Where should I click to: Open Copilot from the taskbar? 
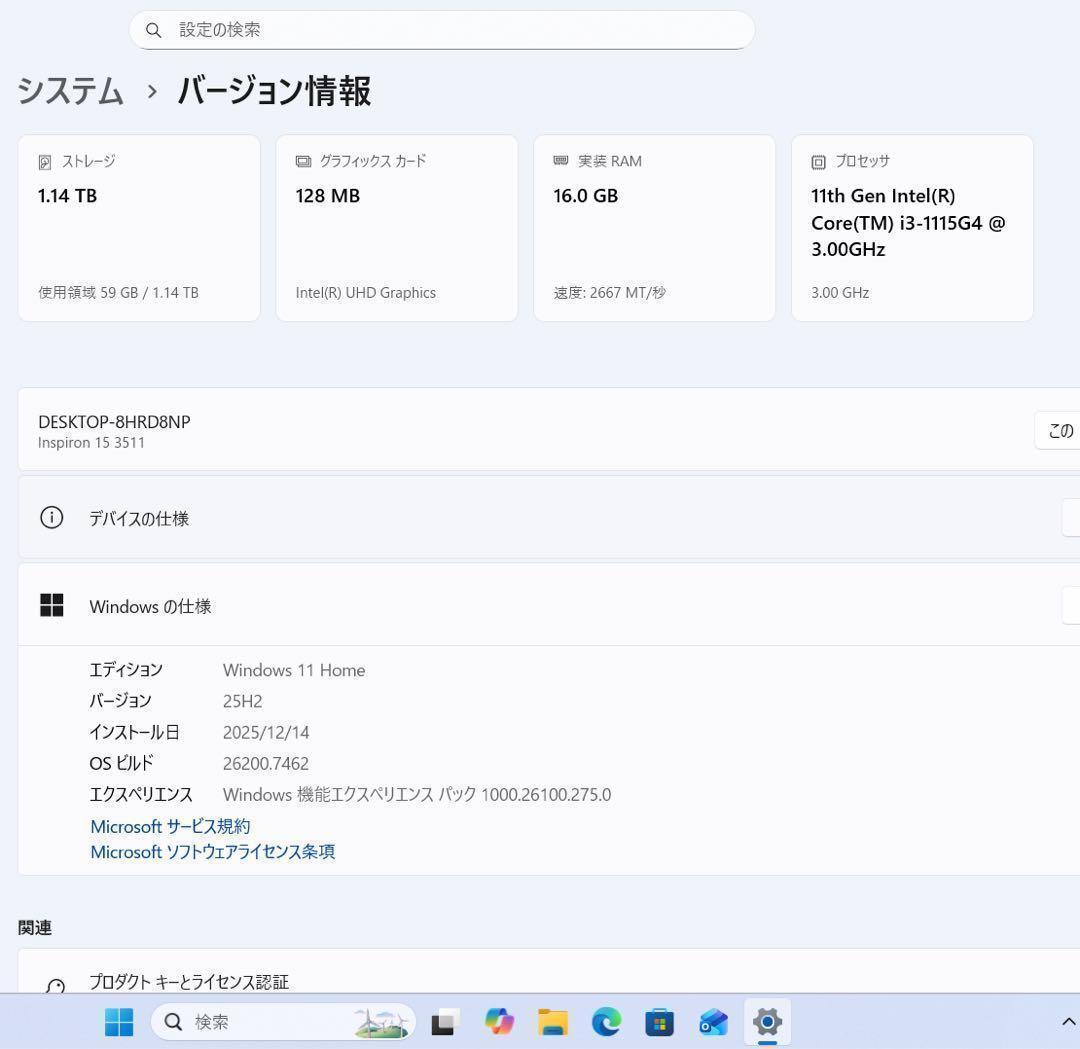pyautogui.click(x=498, y=1022)
